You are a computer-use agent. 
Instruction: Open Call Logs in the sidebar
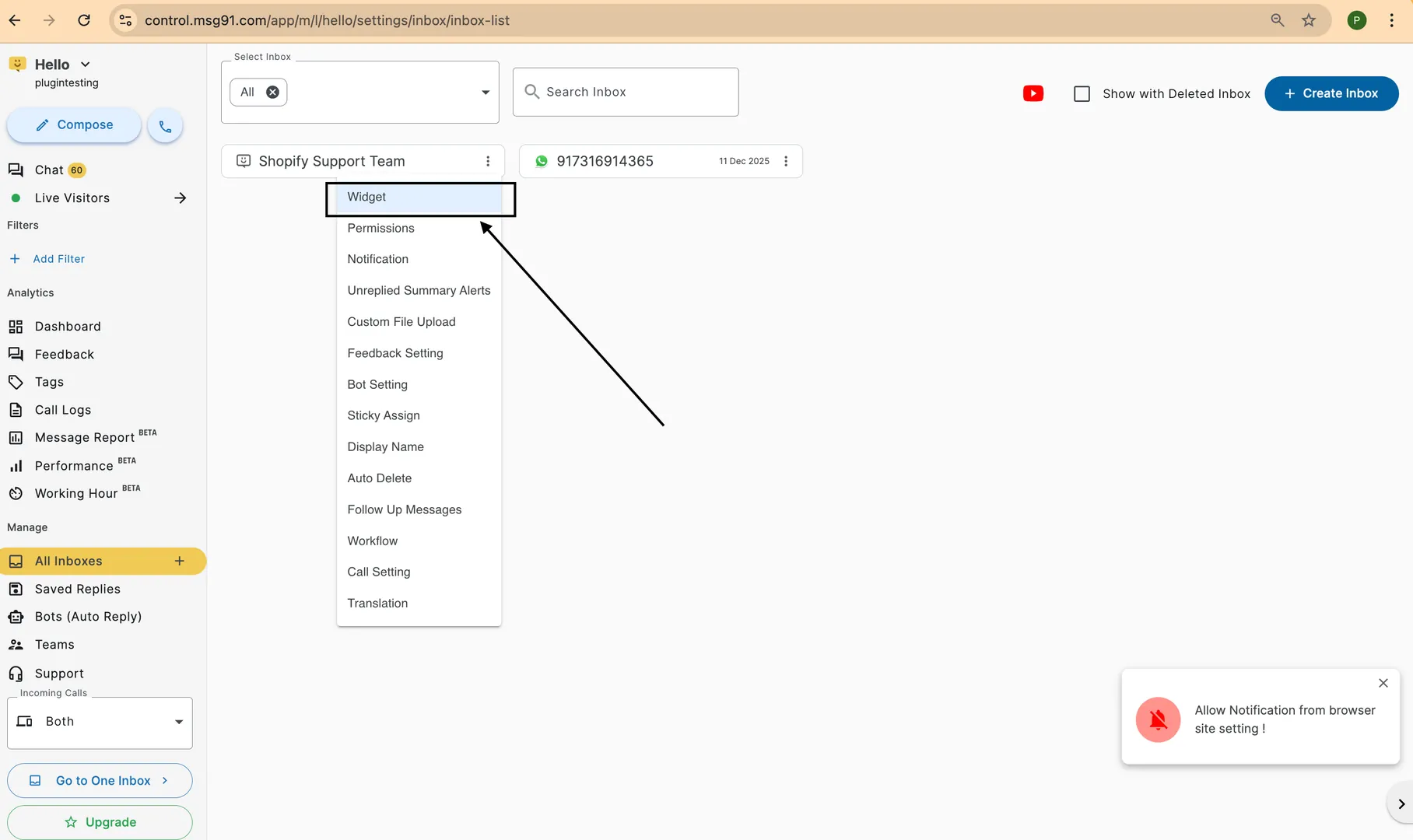(62, 410)
